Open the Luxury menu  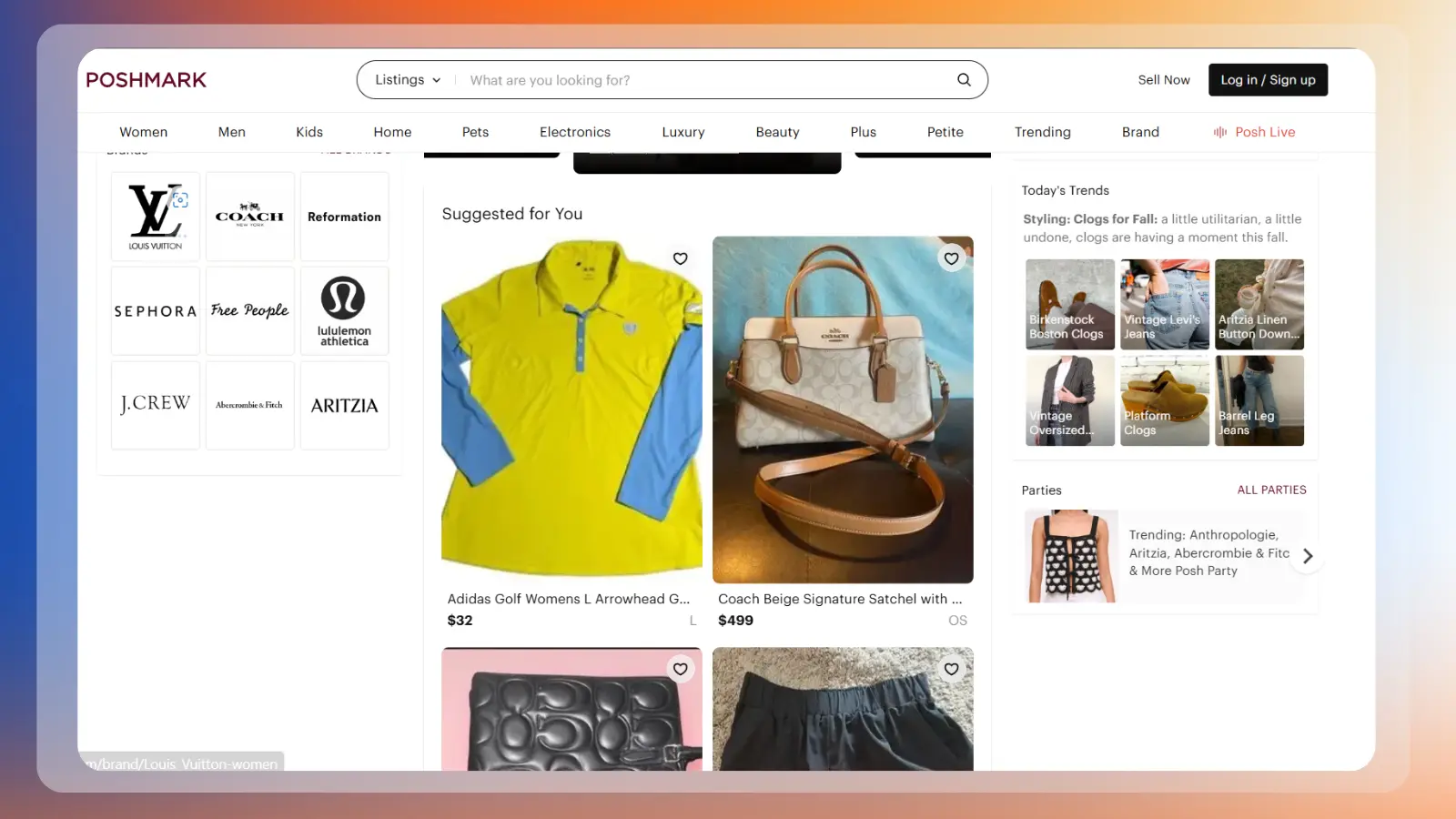pos(683,132)
